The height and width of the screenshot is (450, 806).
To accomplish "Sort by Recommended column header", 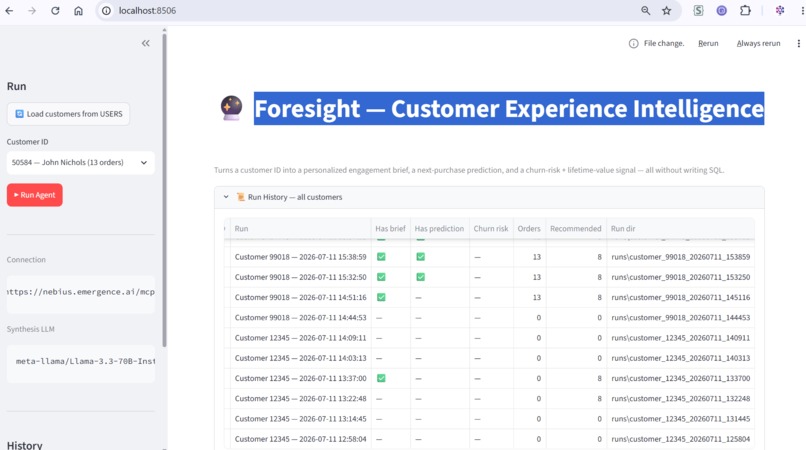I will point(575,229).
